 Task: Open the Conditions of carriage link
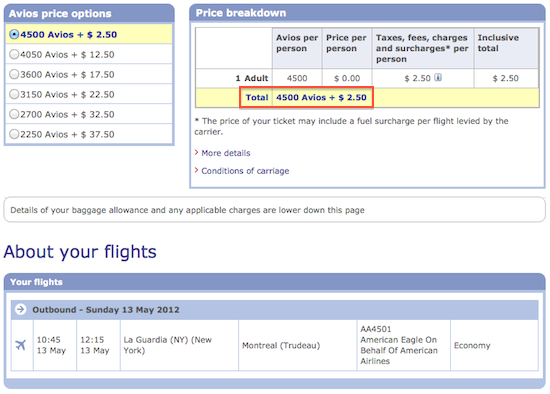(x=245, y=171)
